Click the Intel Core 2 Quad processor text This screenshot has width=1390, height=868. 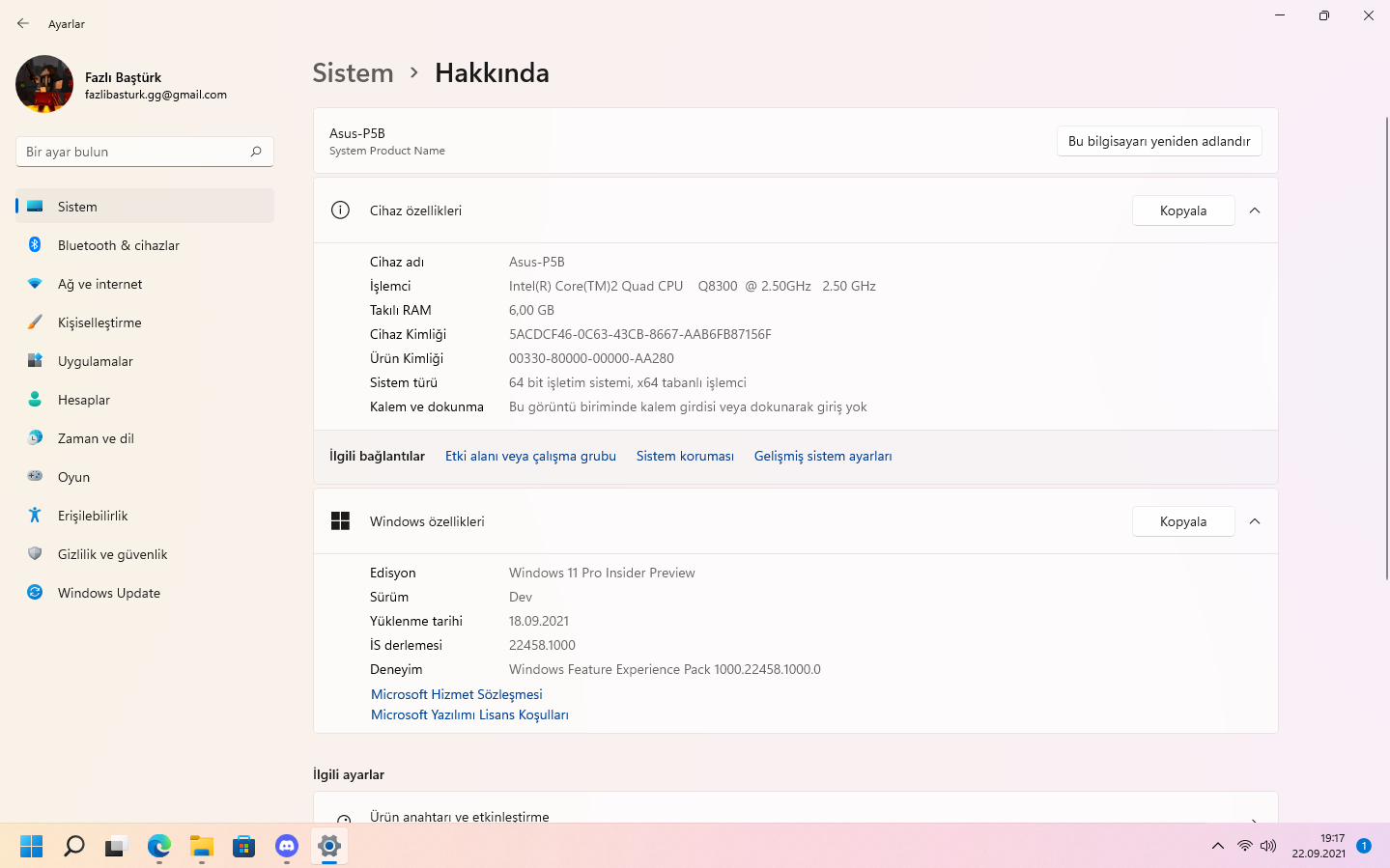693,286
